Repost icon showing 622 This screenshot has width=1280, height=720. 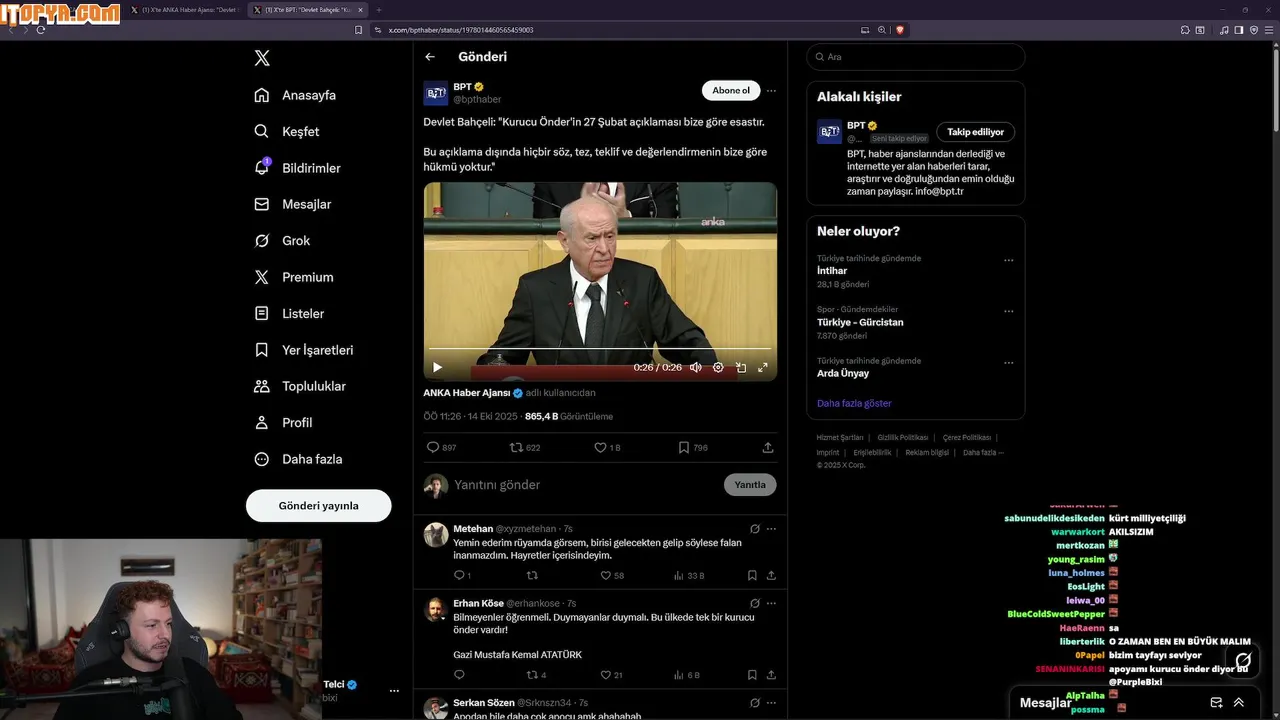coord(525,447)
